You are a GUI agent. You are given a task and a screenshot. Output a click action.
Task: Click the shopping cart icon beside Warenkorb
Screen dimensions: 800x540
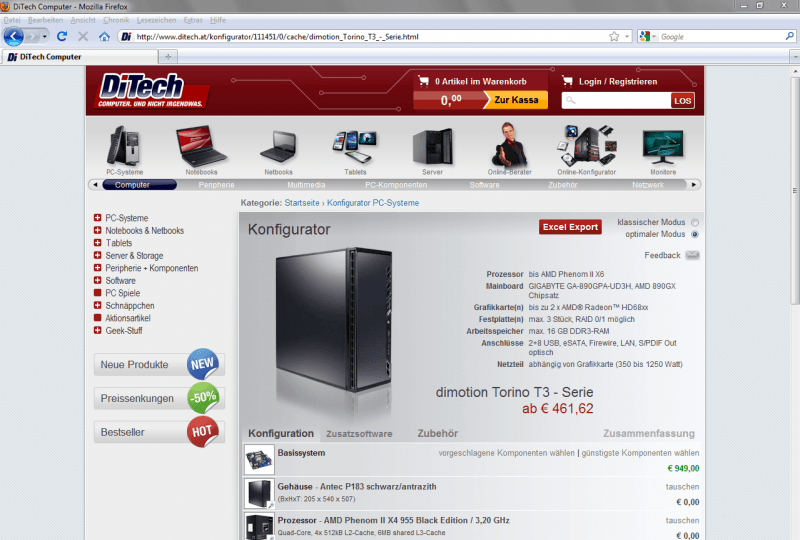tap(423, 81)
